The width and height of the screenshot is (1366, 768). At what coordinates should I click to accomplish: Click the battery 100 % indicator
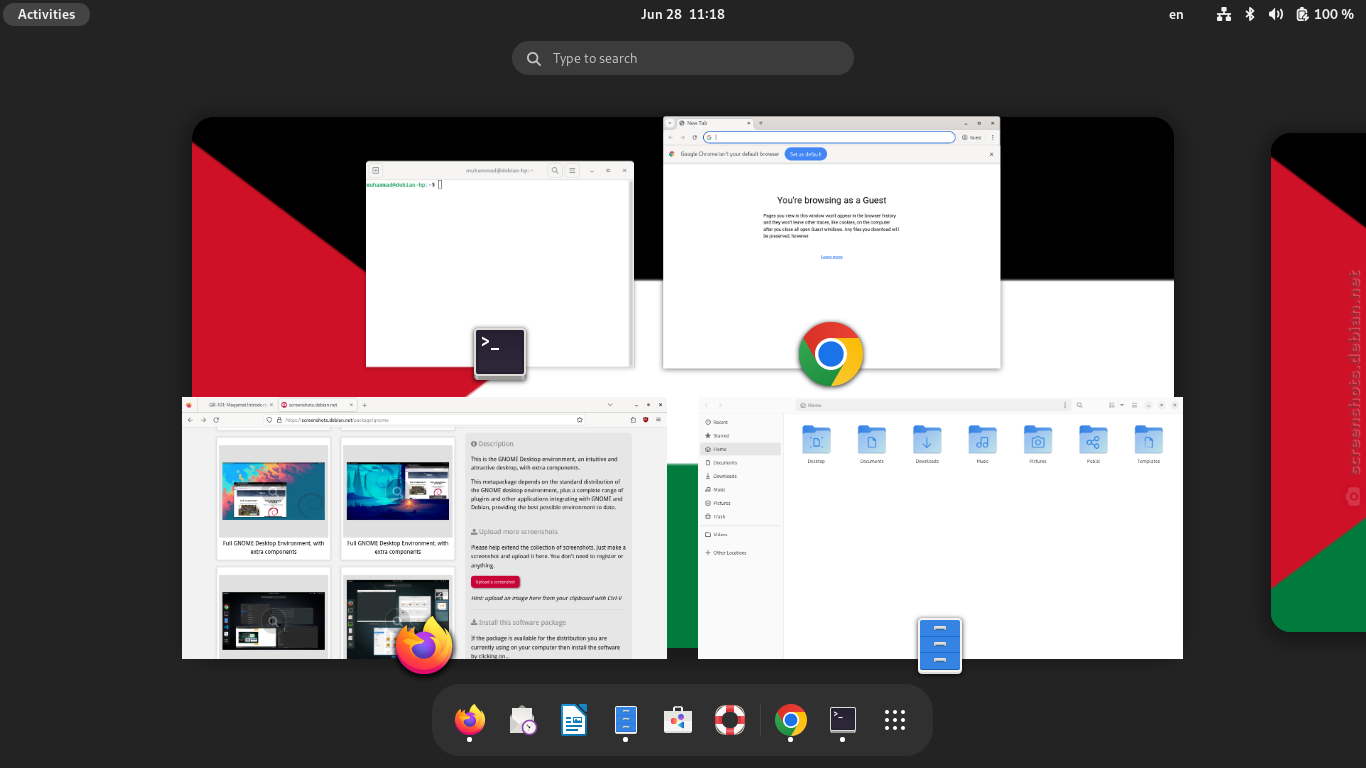coord(1325,14)
